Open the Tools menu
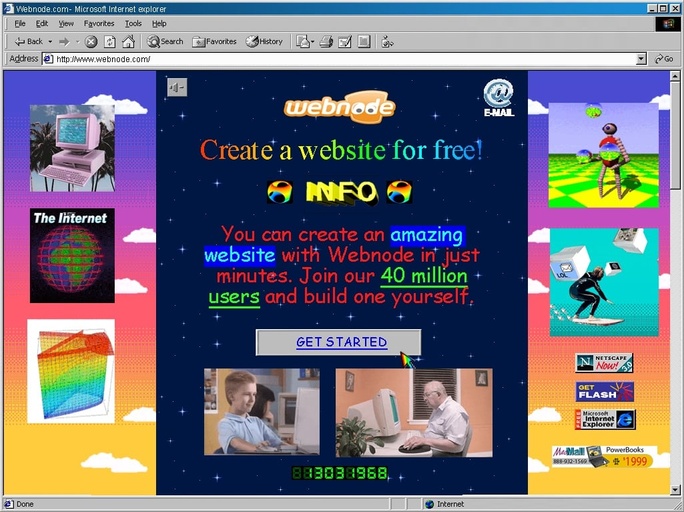The image size is (684, 512). click(x=133, y=24)
